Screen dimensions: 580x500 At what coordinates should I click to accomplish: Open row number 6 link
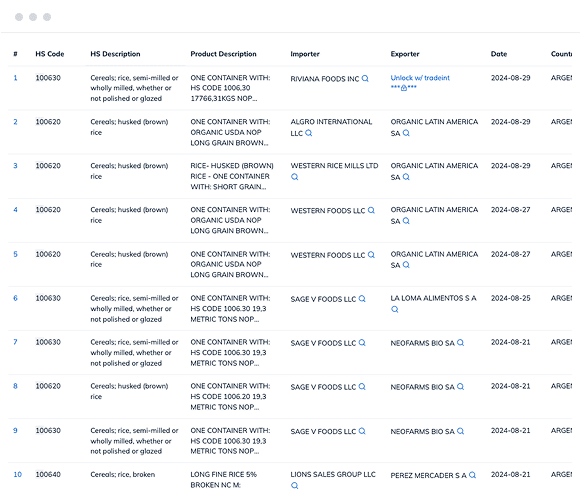coord(16,298)
